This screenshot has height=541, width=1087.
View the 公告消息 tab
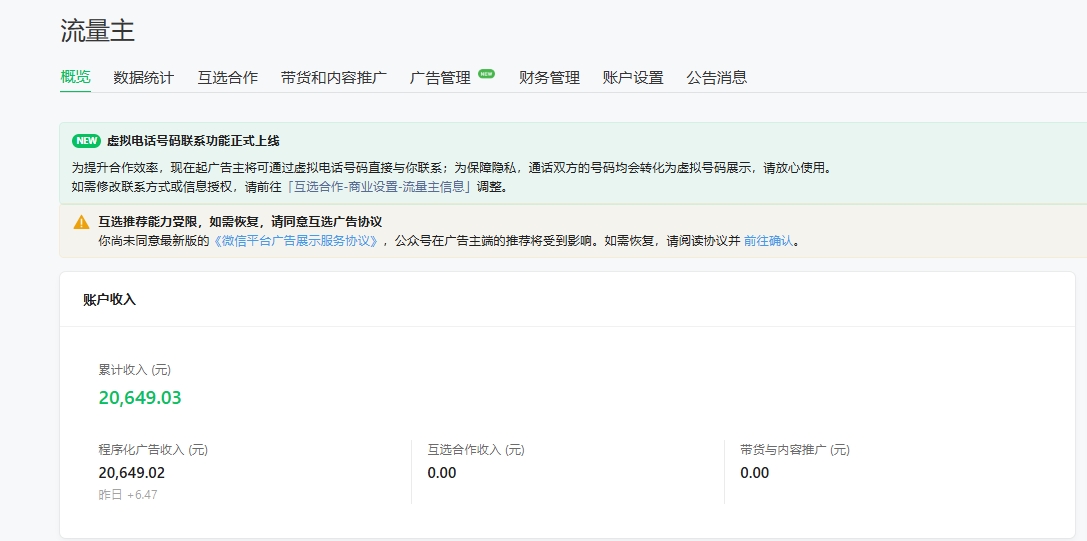pyautogui.click(x=716, y=77)
